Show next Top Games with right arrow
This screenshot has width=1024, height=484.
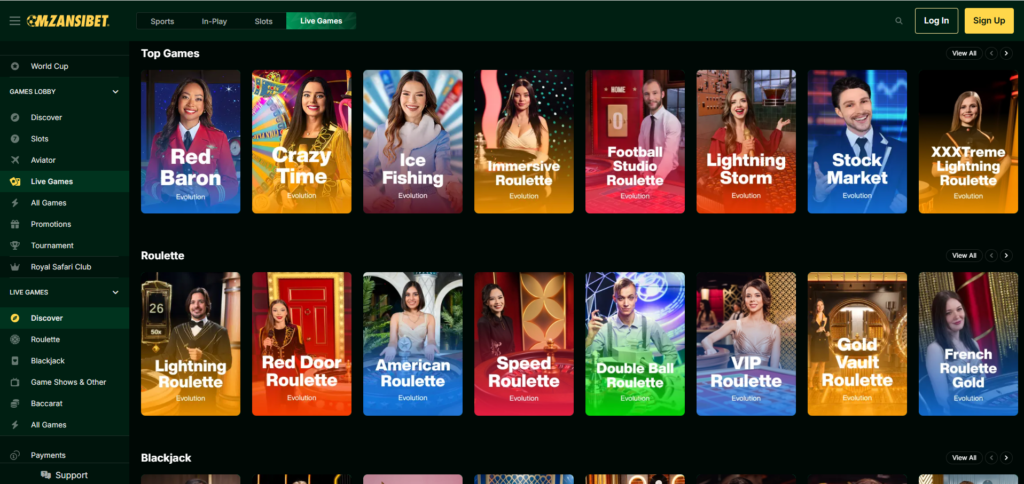click(1006, 54)
